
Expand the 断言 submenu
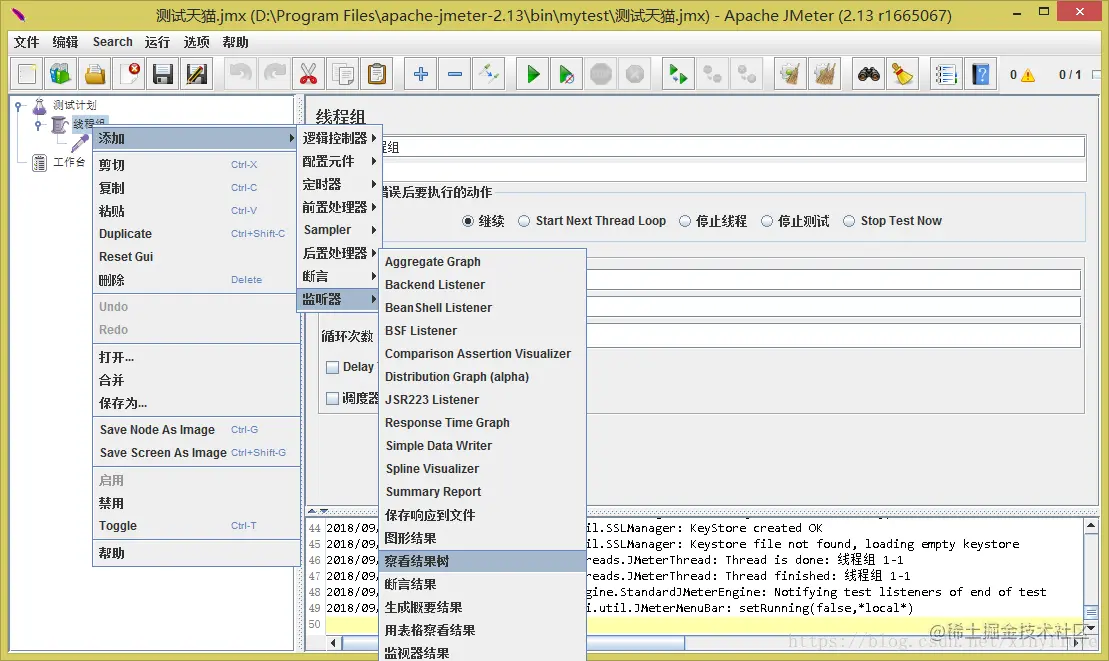tap(339, 276)
